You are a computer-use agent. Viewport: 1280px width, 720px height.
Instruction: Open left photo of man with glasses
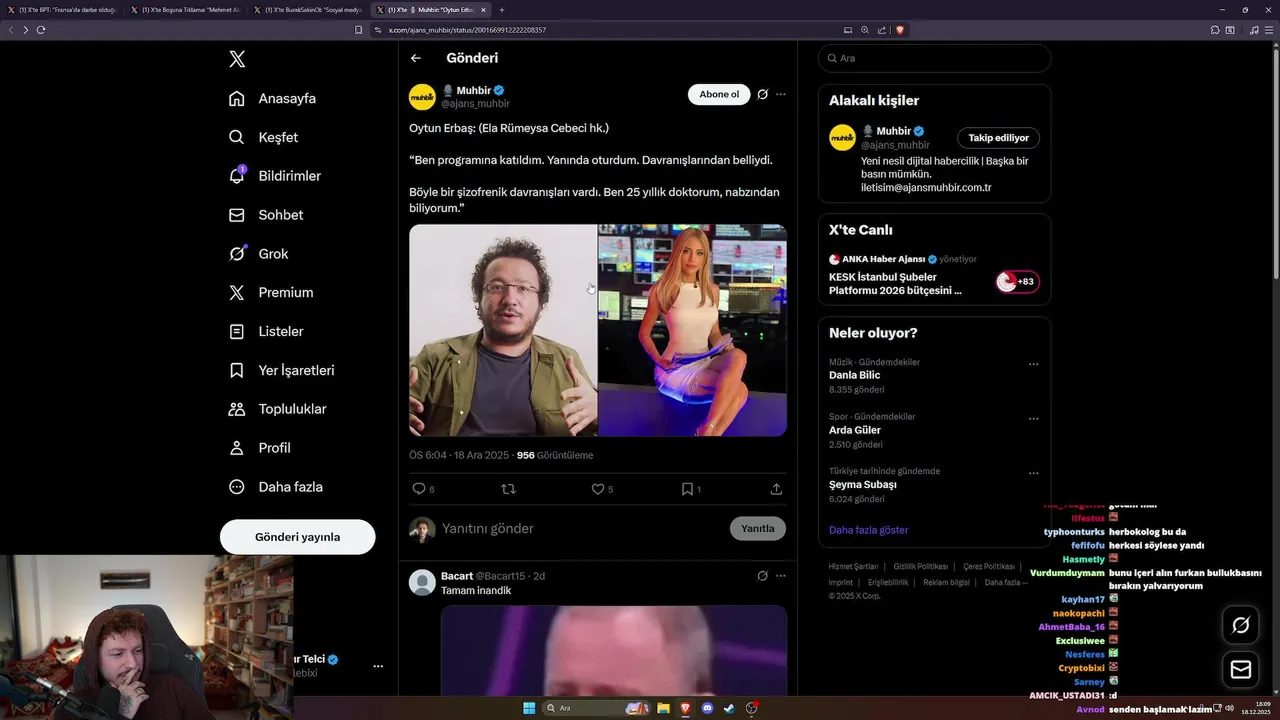click(503, 330)
